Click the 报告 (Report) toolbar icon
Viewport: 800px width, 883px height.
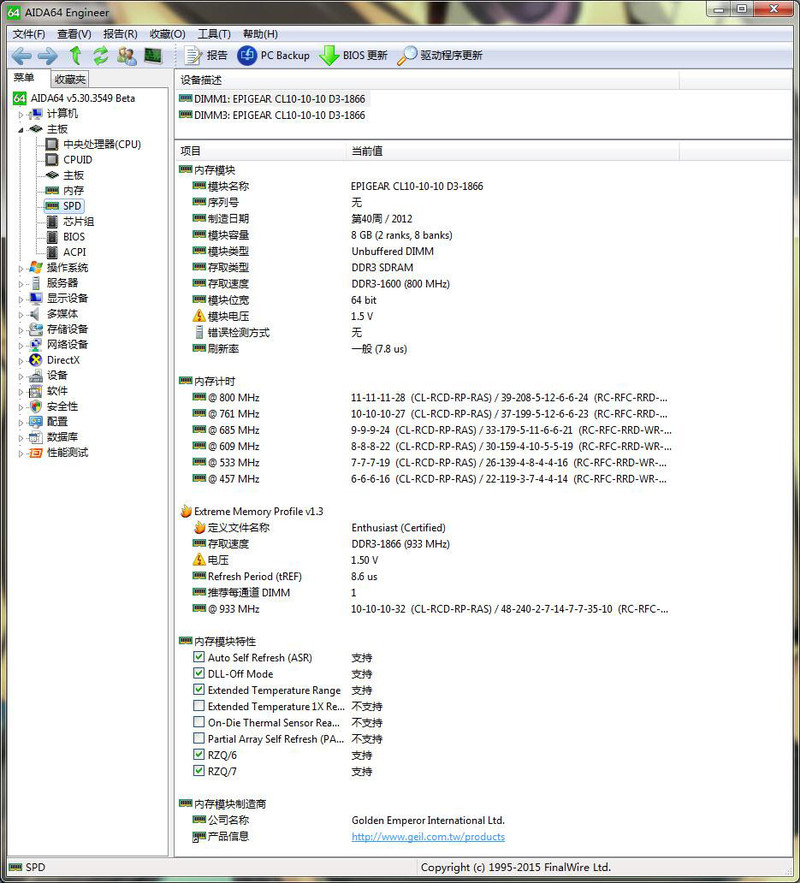(201, 55)
